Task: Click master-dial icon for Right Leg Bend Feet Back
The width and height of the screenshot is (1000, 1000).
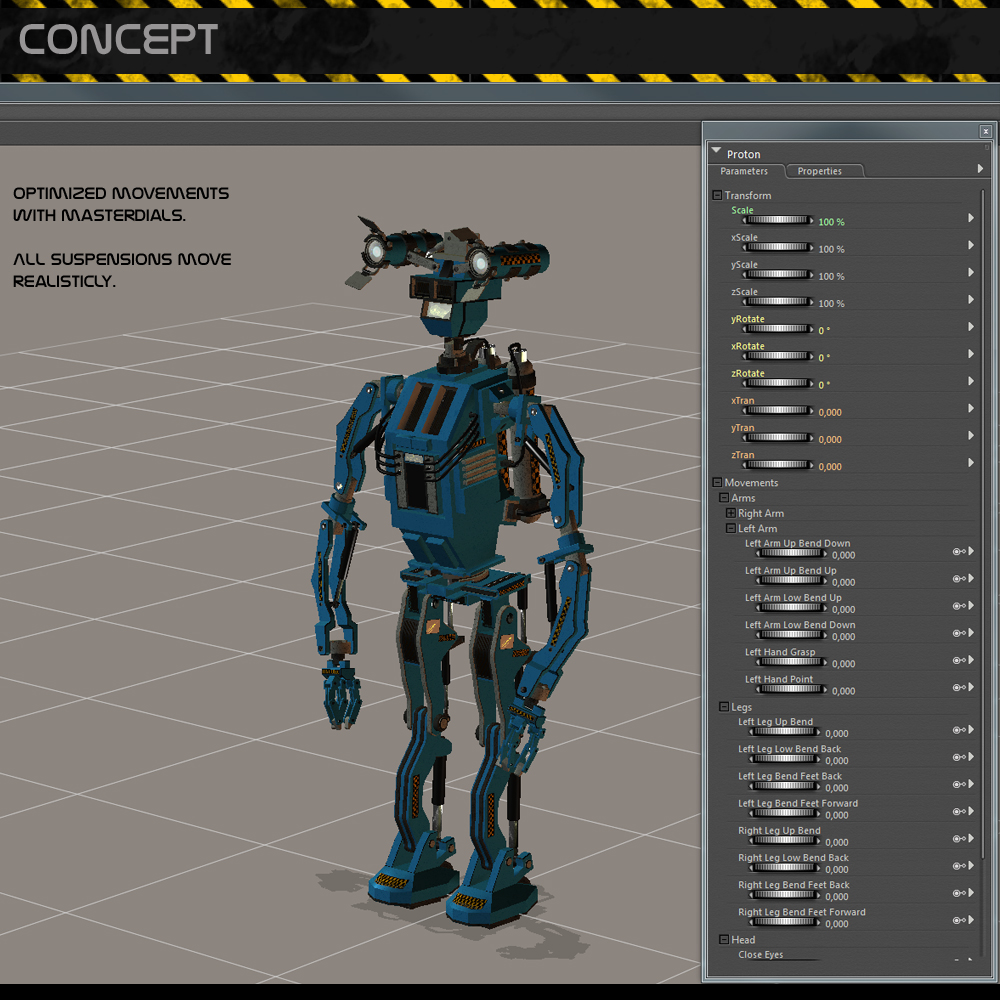Action: 959,893
